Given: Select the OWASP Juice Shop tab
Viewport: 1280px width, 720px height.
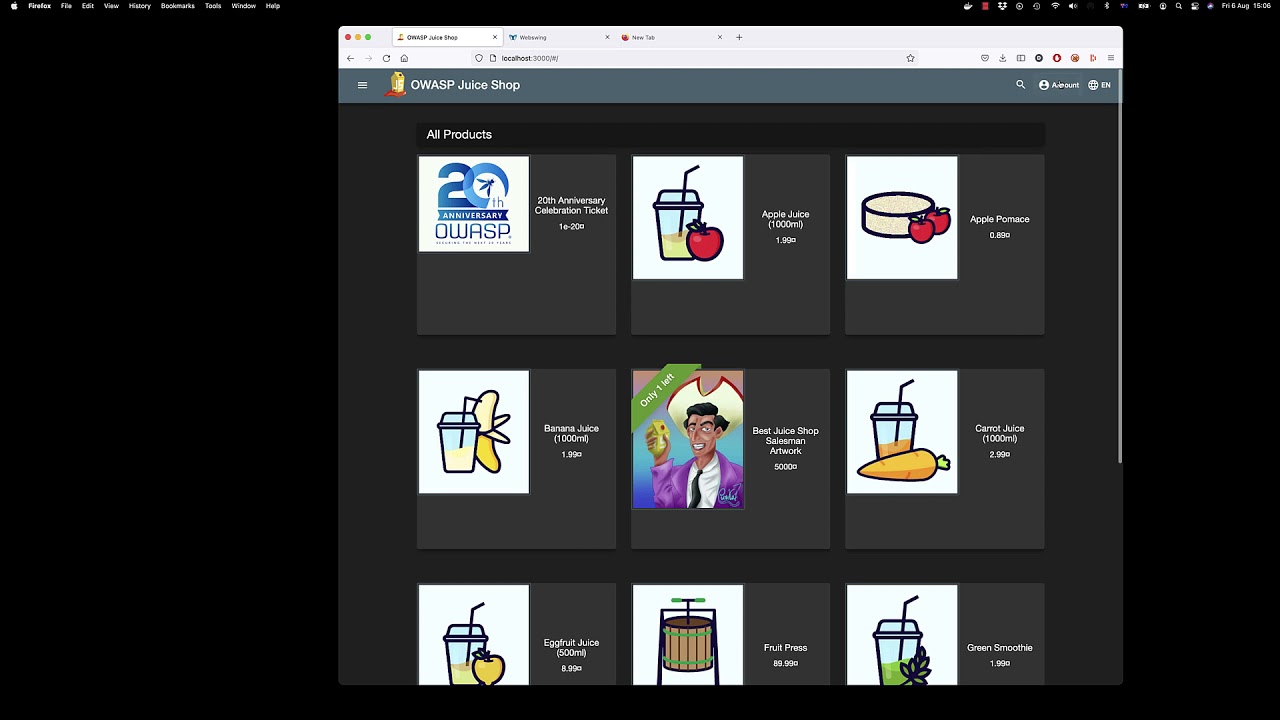Looking at the screenshot, I should click(445, 37).
